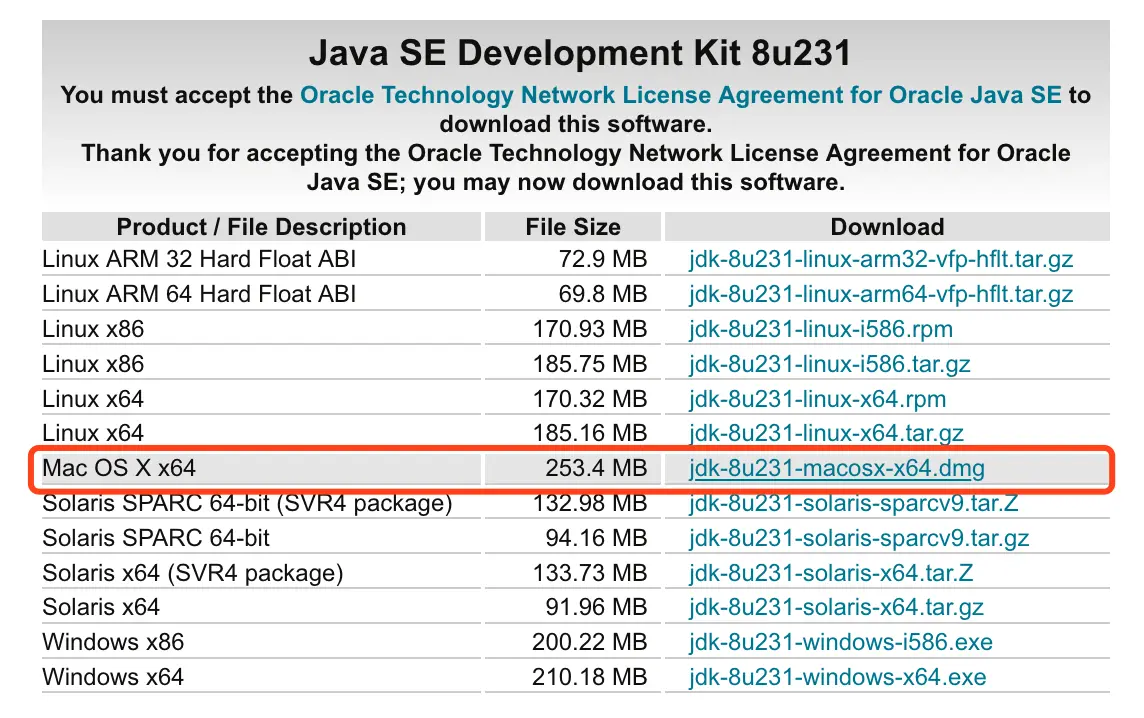The height and width of the screenshot is (718, 1144).
Task: Click the 253.4 MB file size
Action: tap(596, 468)
